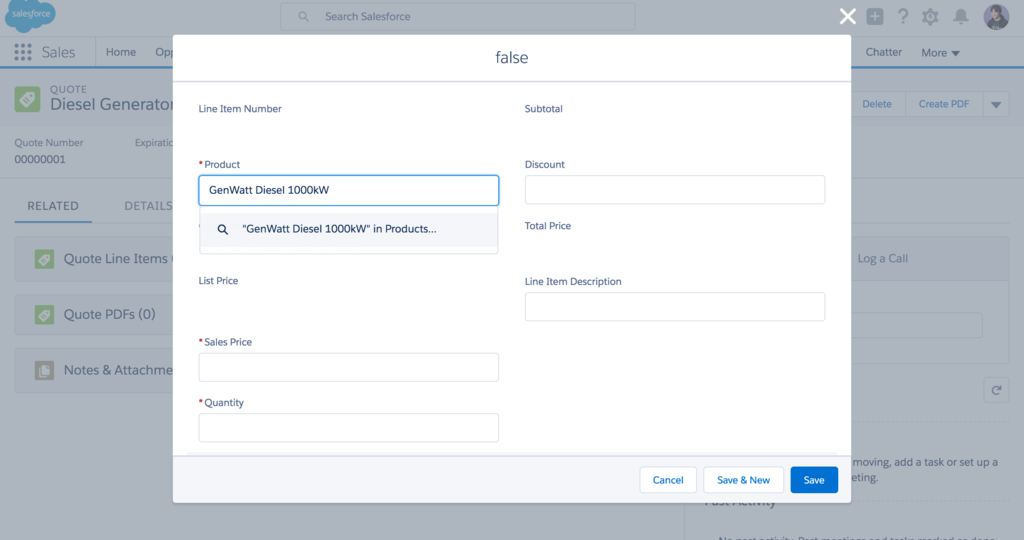Open the Home tab

pos(121,52)
